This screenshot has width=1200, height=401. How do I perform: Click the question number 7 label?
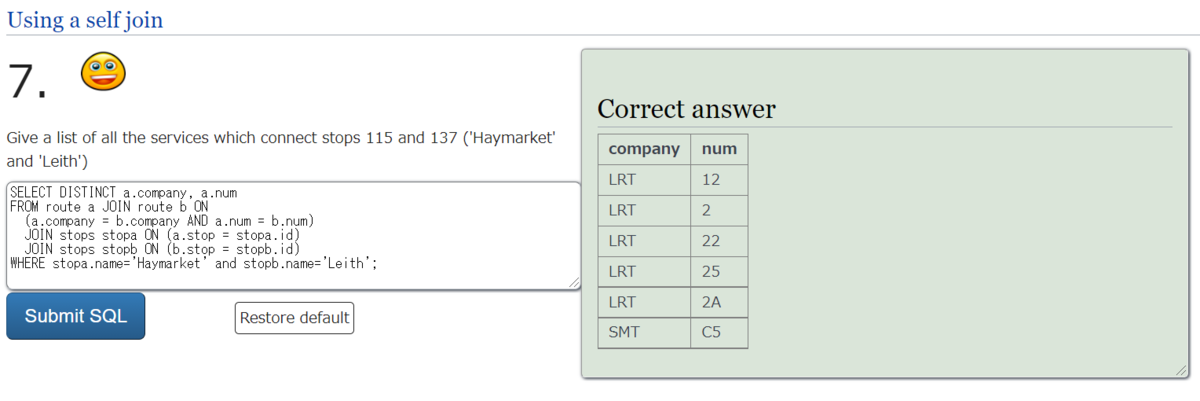pyautogui.click(x=27, y=80)
